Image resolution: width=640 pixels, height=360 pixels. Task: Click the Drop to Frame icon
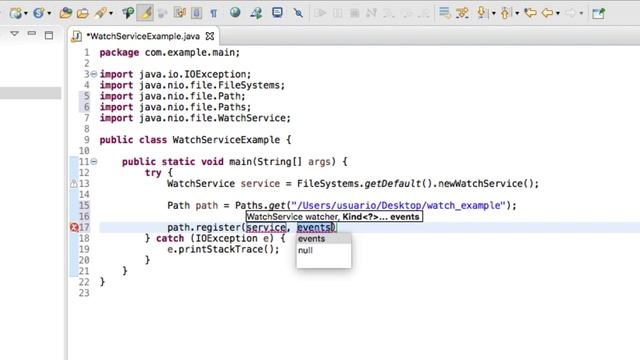pos(444,13)
